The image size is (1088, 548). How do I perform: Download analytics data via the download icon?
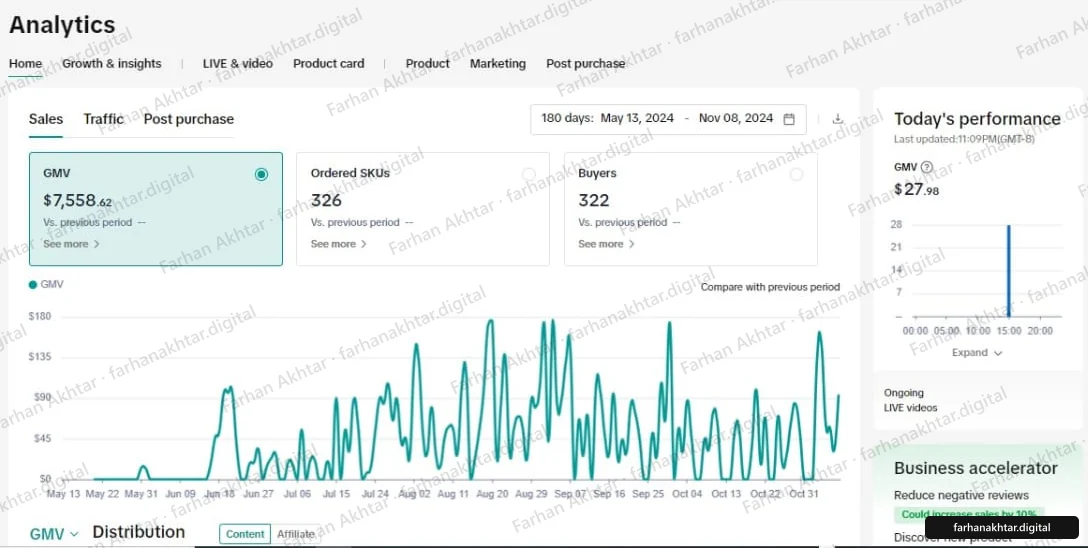tap(838, 119)
